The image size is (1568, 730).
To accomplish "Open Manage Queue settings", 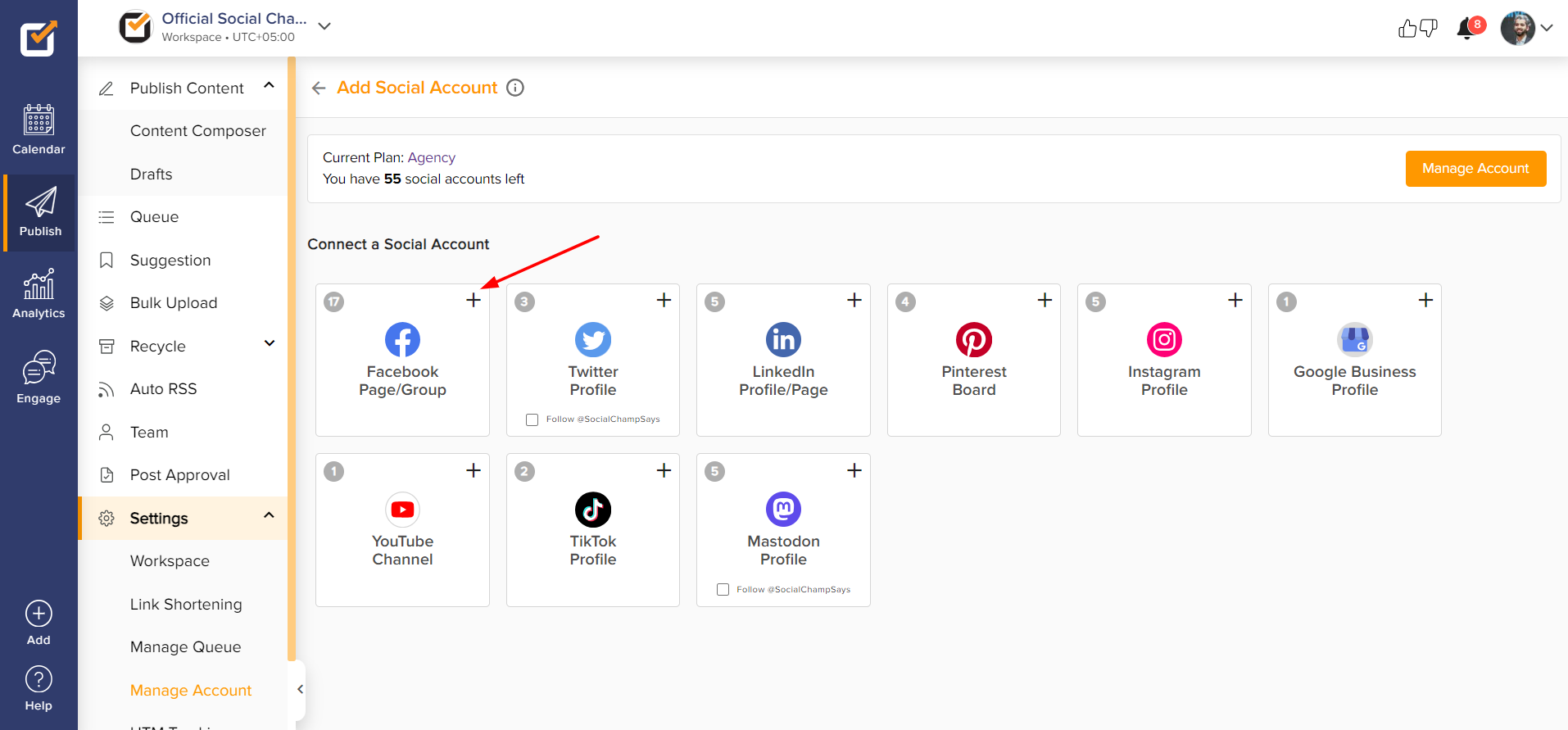I will point(185,647).
